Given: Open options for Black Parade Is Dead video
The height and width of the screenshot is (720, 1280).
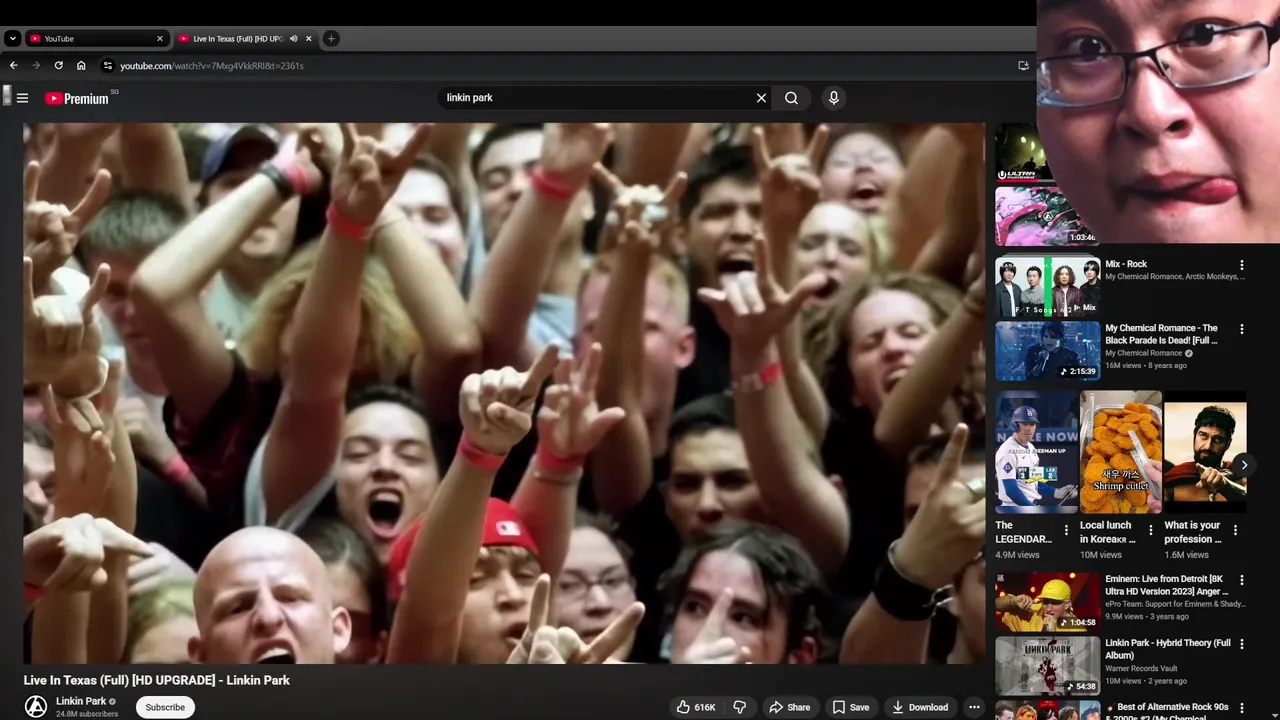Looking at the screenshot, I should click(1242, 329).
